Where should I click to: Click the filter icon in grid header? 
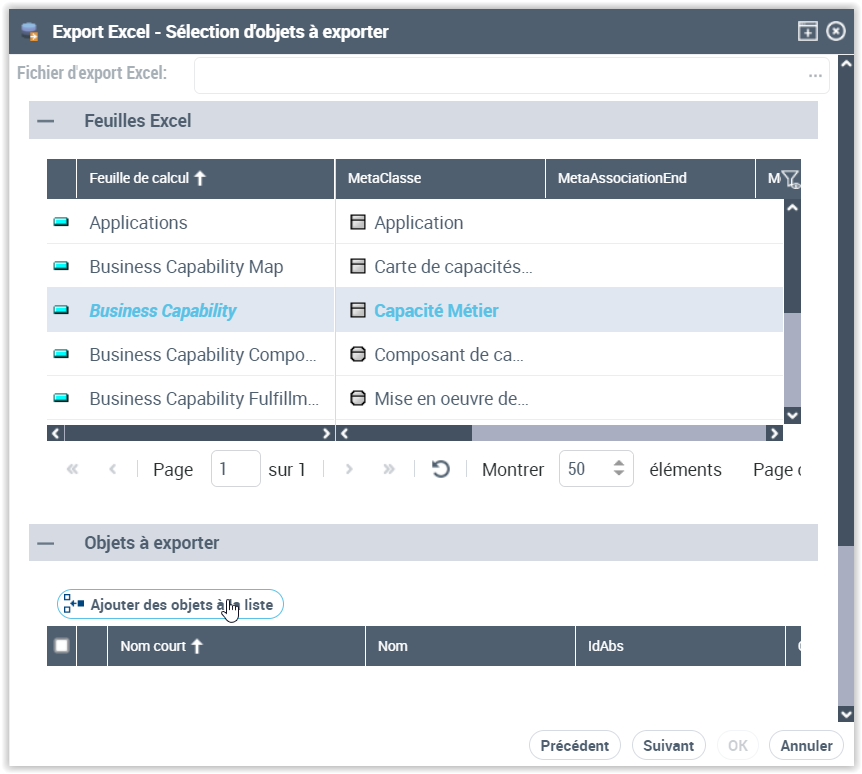coord(790,179)
